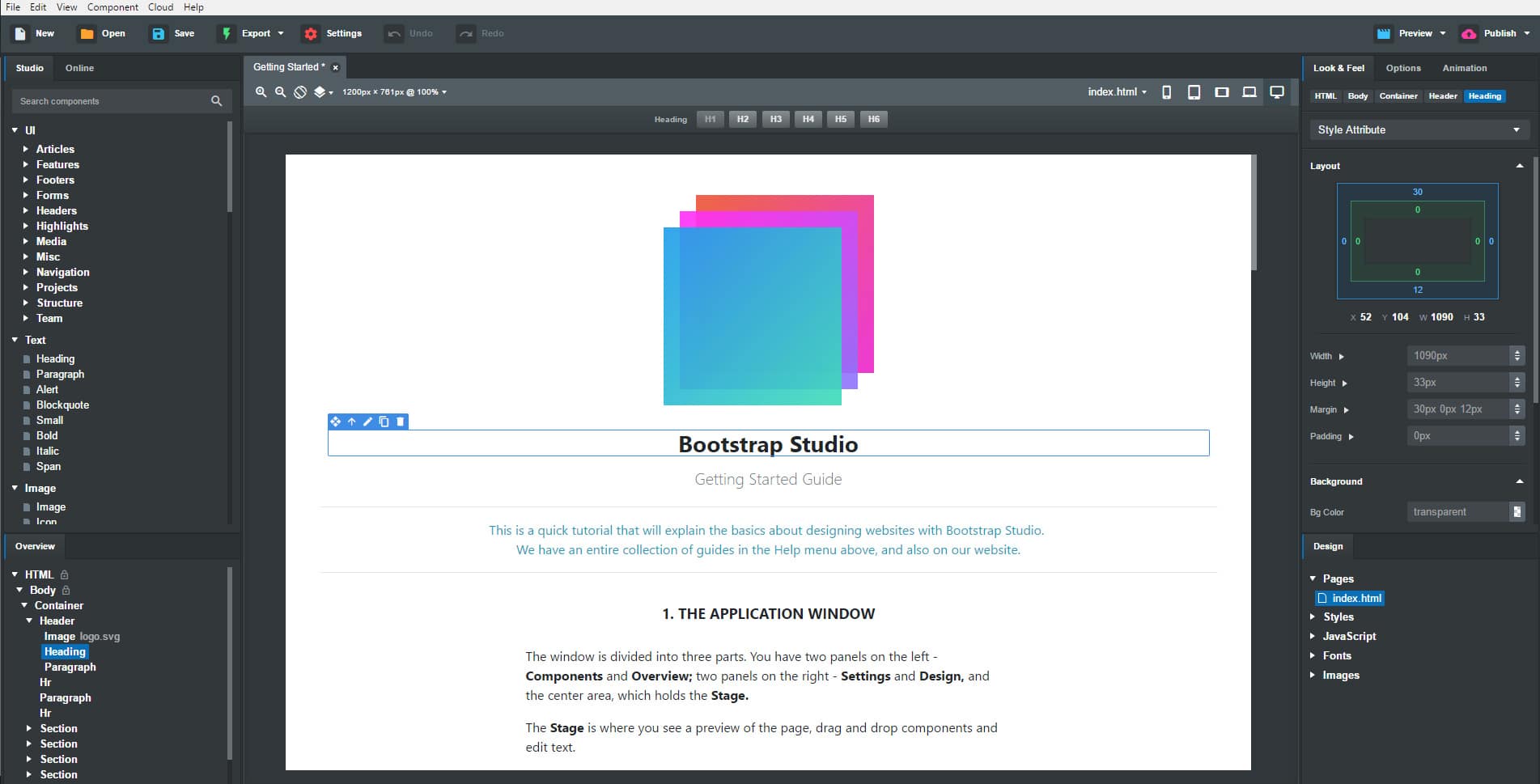
Task: Edit the heading with the pencil icon
Action: point(368,422)
